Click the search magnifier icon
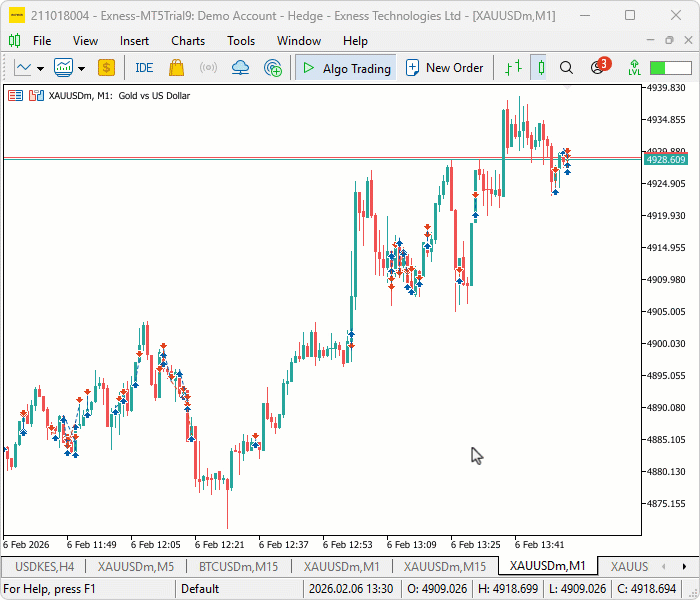The height and width of the screenshot is (600, 700). (566, 68)
